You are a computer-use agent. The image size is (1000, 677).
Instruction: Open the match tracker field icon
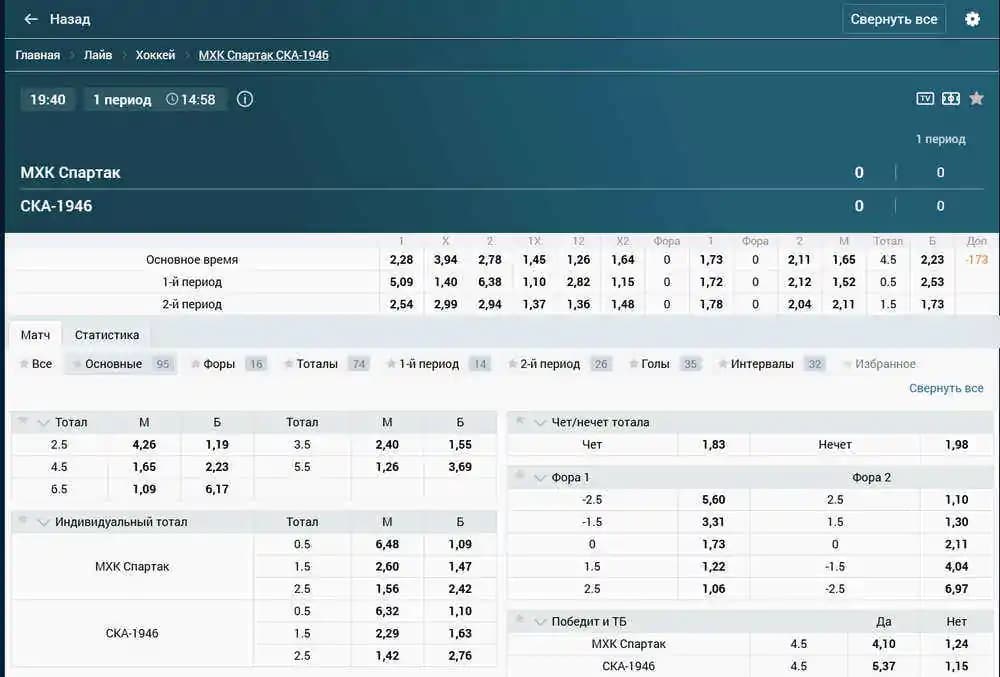pos(951,98)
